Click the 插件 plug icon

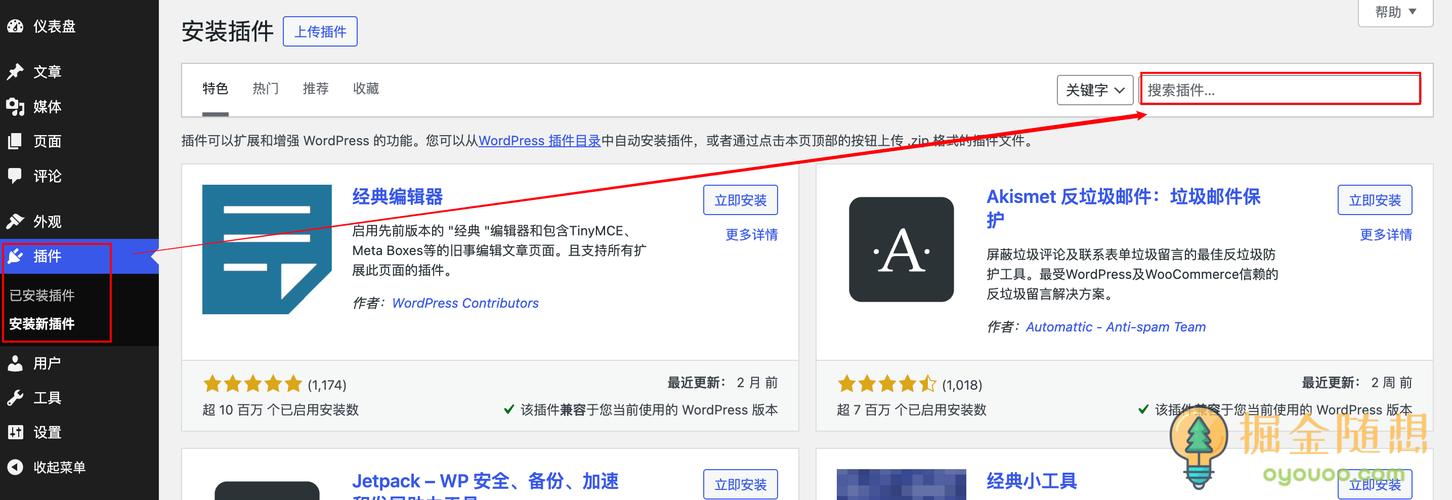pos(15,256)
